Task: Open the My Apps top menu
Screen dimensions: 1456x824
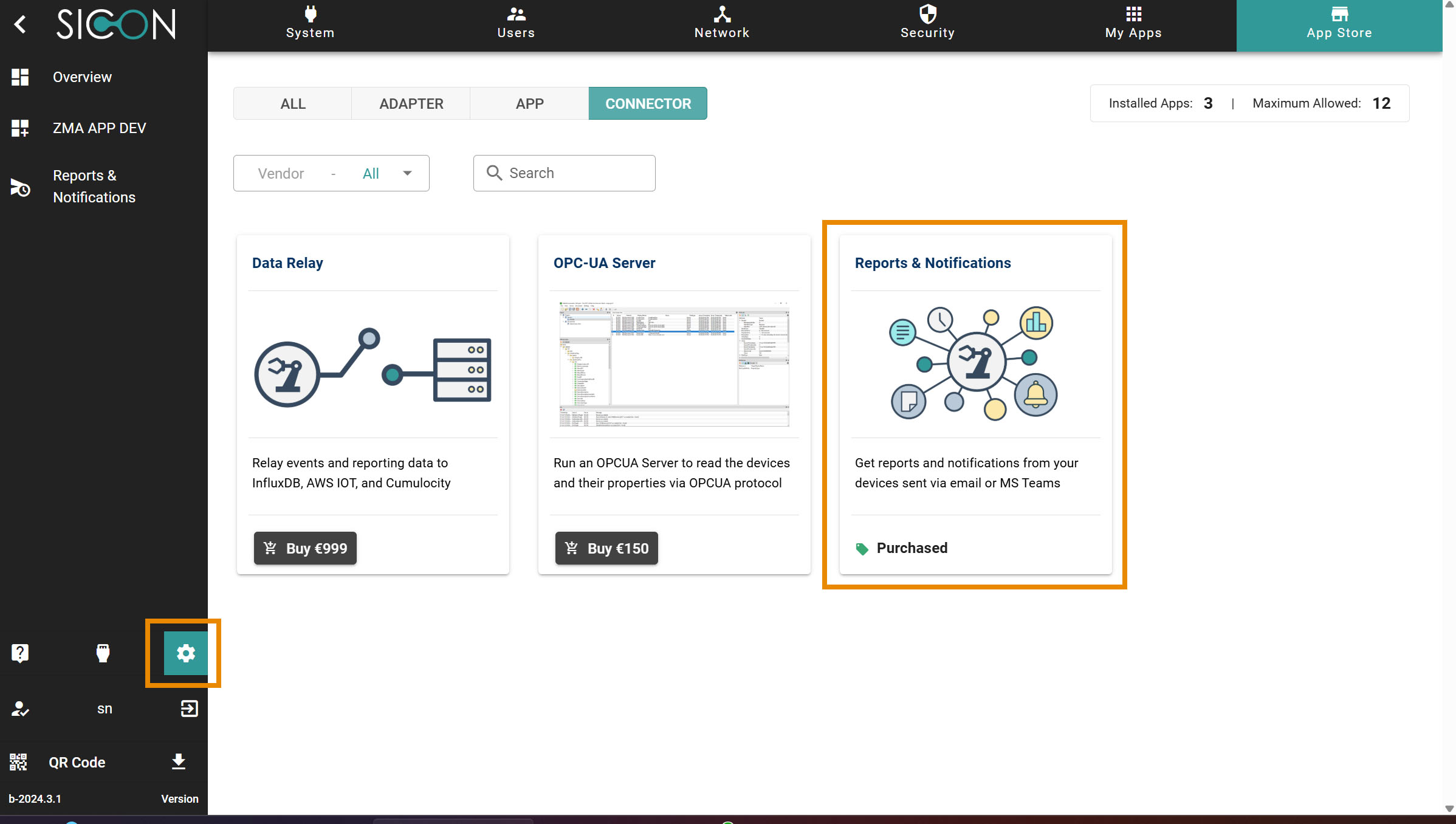Action: click(x=1133, y=24)
